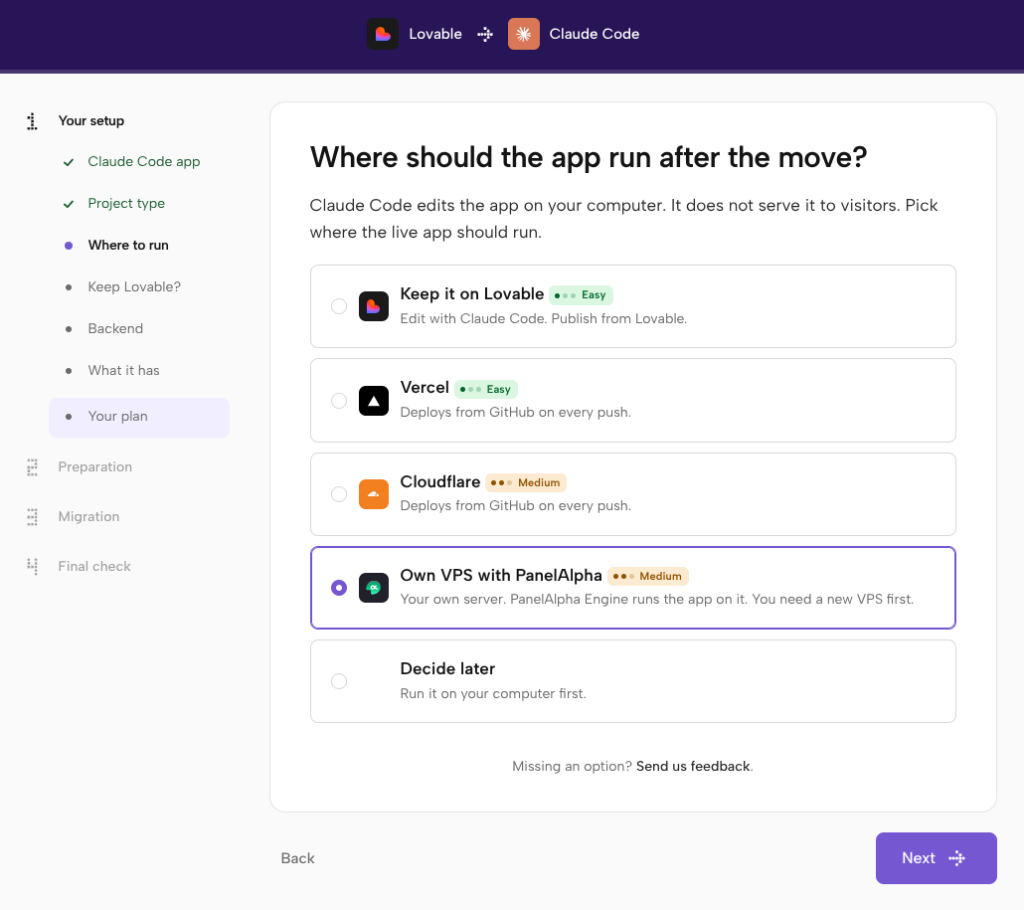Screen dimensions: 1024x910
Task: Click the dotted arrow between Lovable and Claude Code
Action: tap(485, 35)
